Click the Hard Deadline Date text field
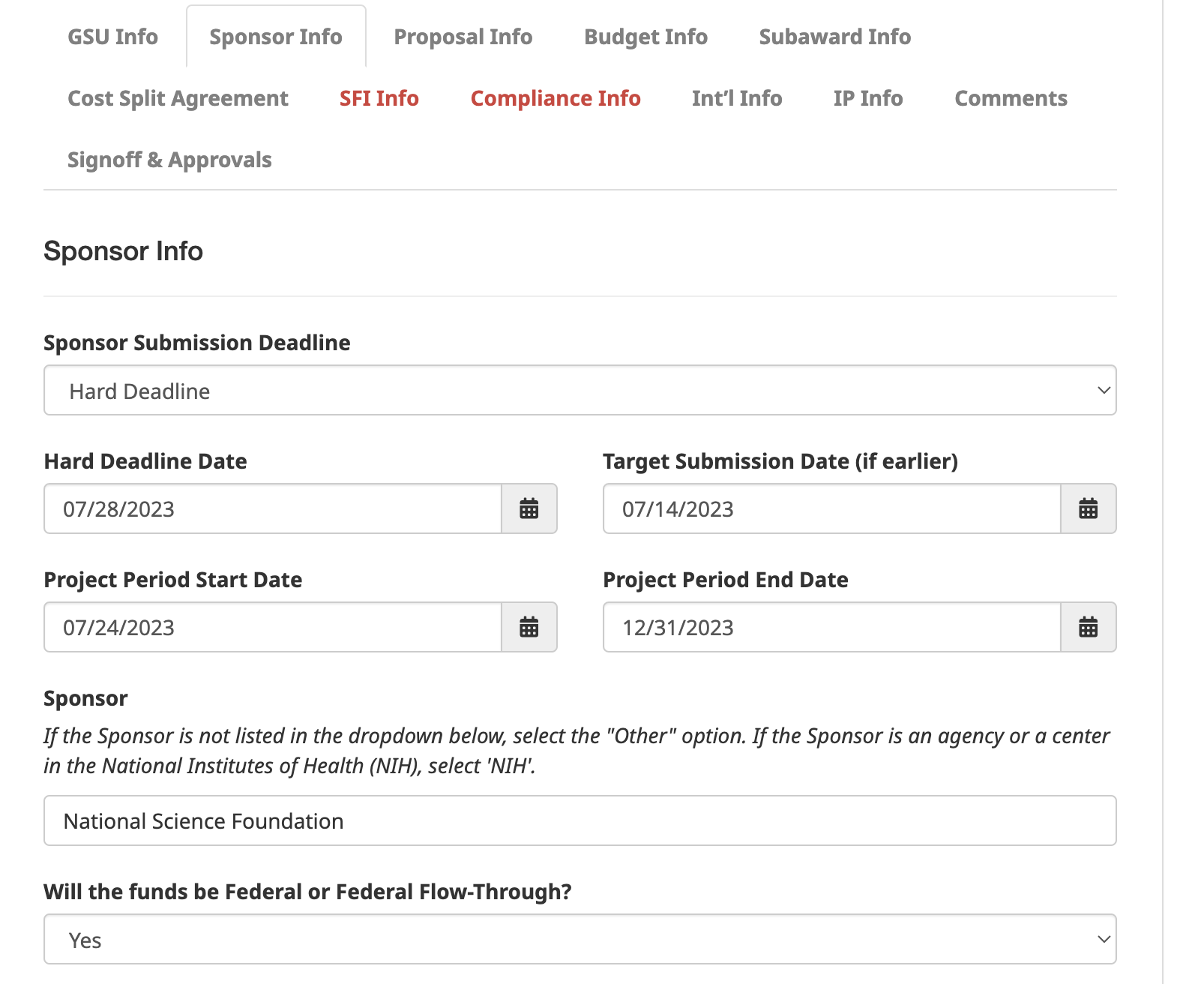The width and height of the screenshot is (1204, 984). point(272,509)
